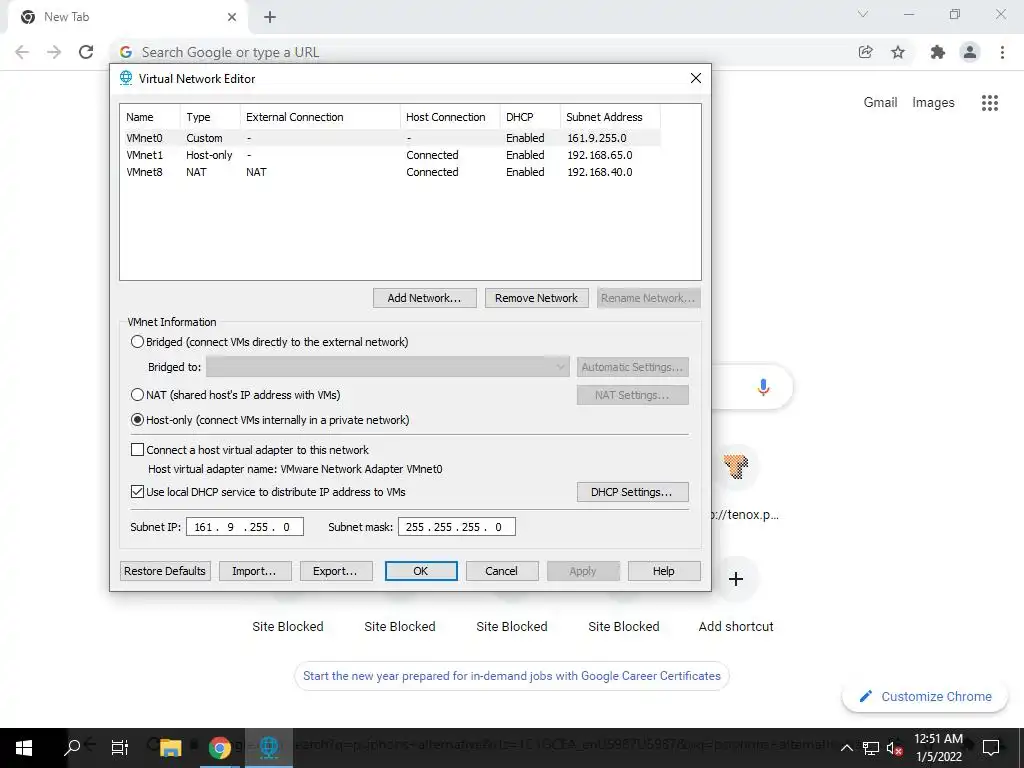Viewport: 1024px width, 768px height.
Task: Select the VMnet1 row
Action: 392,155
